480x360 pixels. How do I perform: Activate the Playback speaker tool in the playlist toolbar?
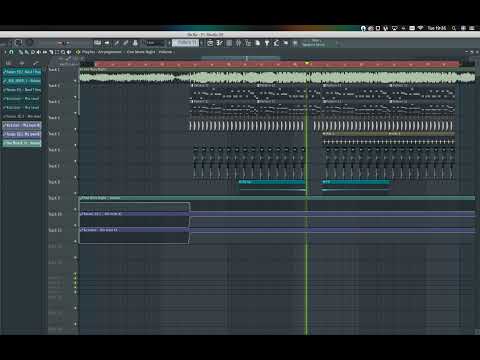pyautogui.click(x=69, y=52)
